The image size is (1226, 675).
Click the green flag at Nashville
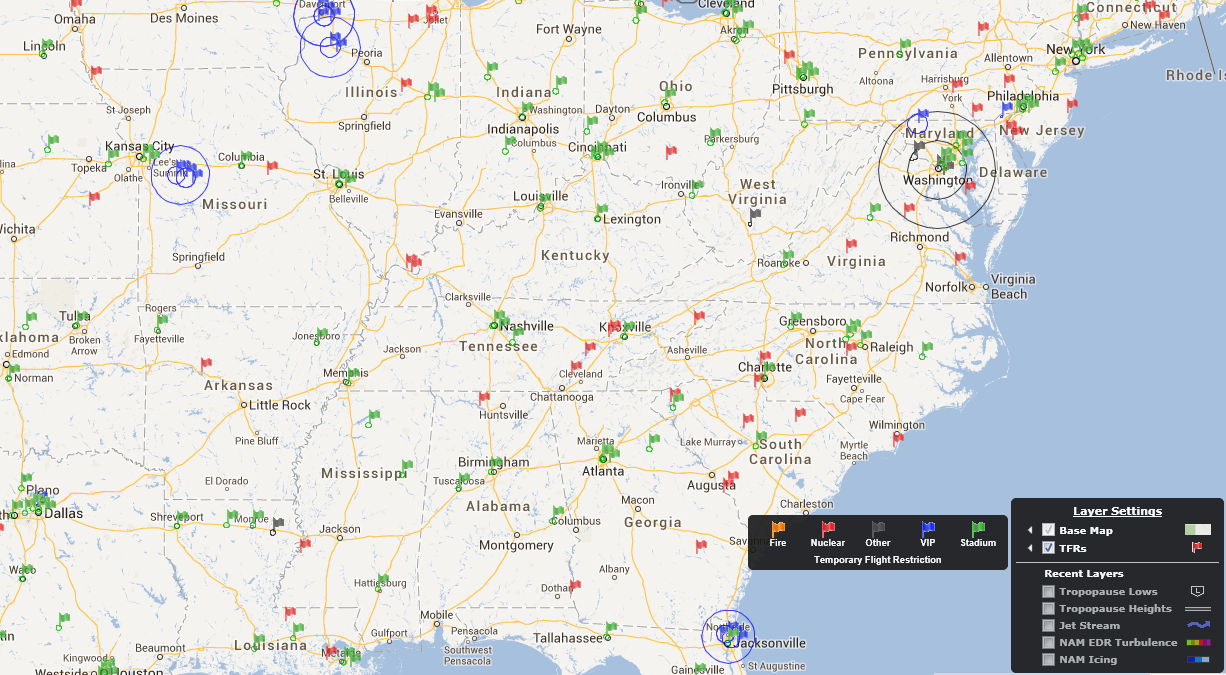498,317
